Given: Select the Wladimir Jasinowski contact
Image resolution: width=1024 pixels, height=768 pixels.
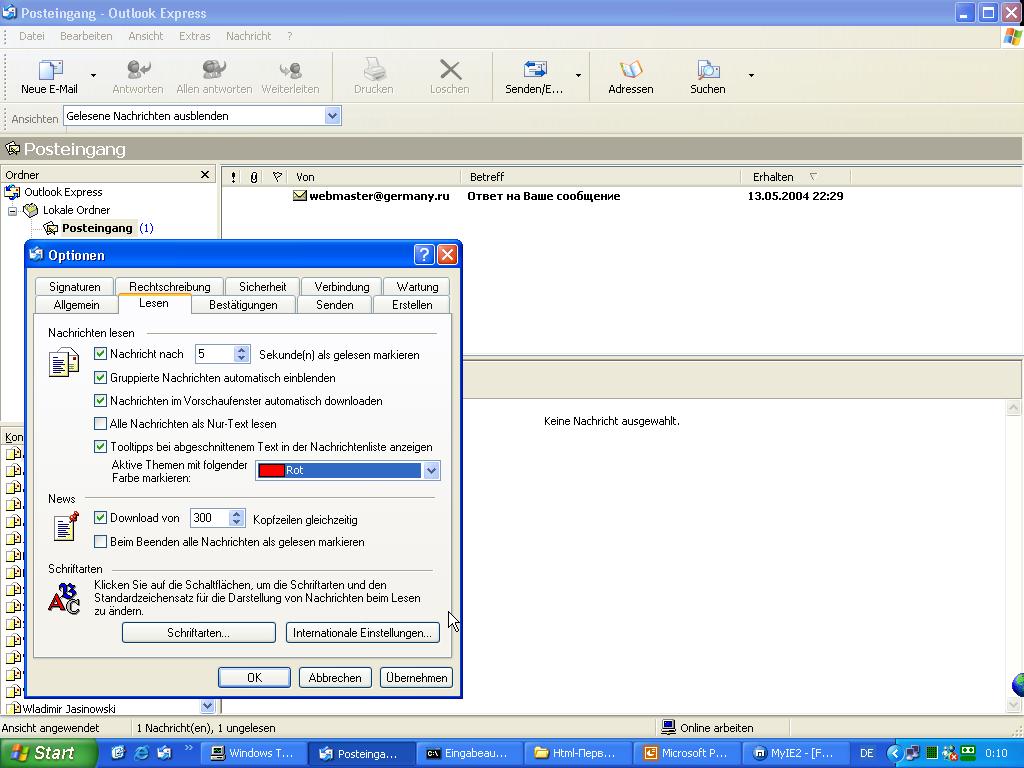Looking at the screenshot, I should pyautogui.click(x=69, y=709).
